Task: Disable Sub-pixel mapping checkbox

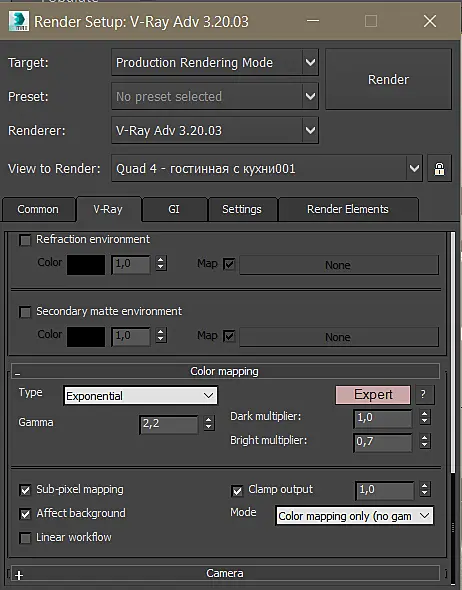Action: click(x=25, y=490)
